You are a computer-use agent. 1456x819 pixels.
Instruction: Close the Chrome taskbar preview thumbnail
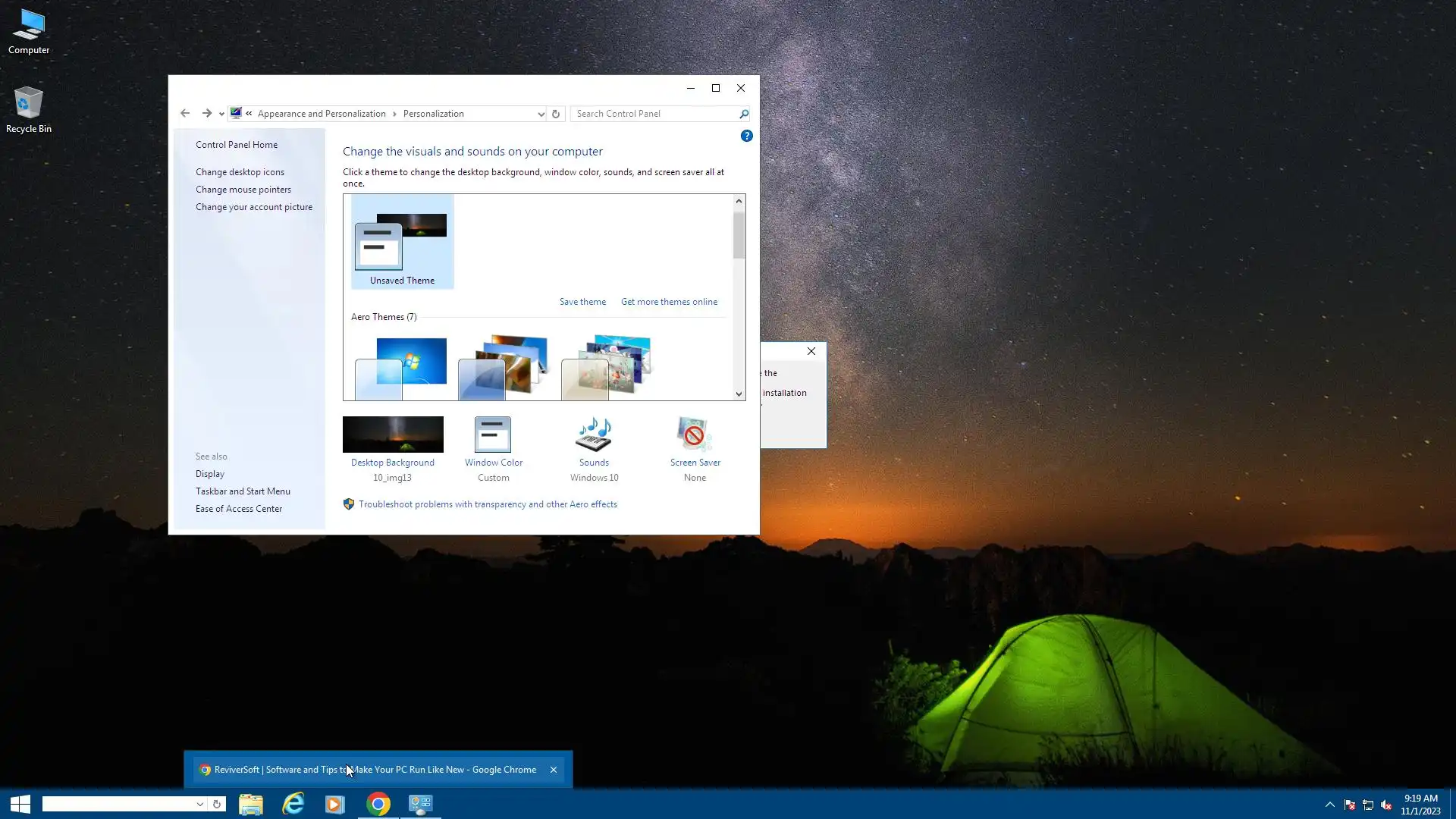554,770
